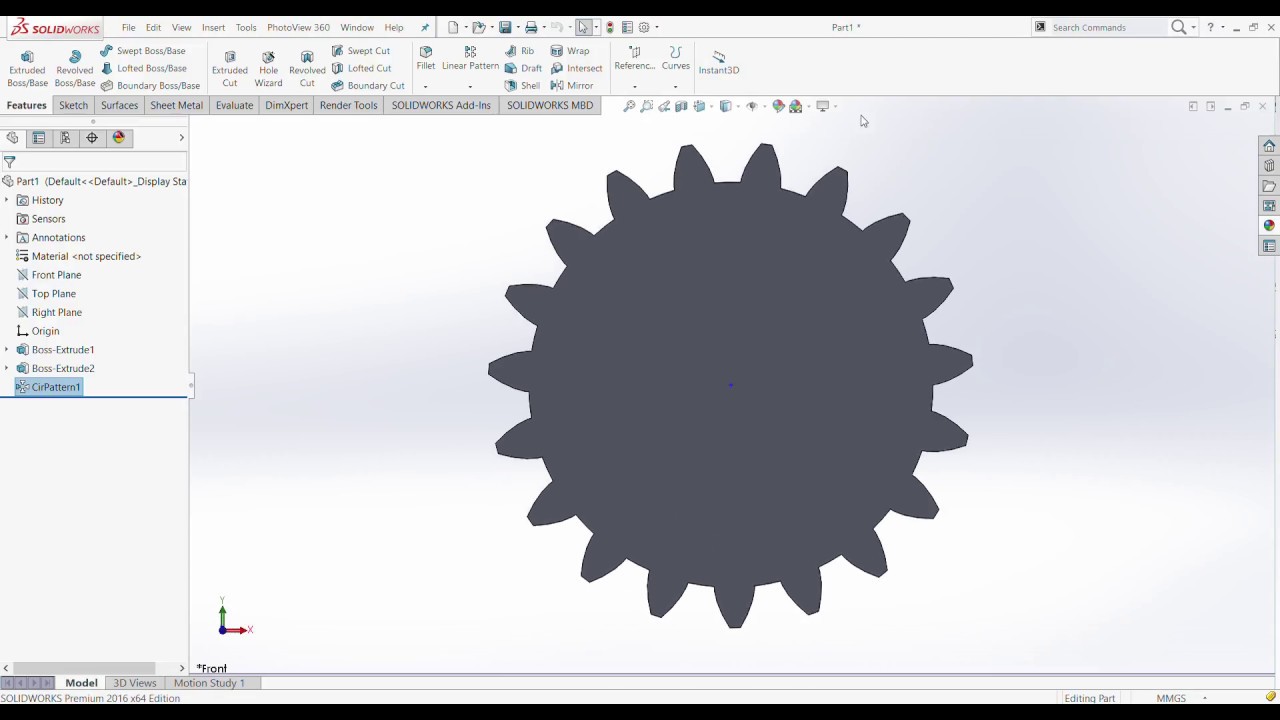This screenshot has height=720, width=1280.
Task: Open the Appearances task pane icon
Action: coord(1269,225)
